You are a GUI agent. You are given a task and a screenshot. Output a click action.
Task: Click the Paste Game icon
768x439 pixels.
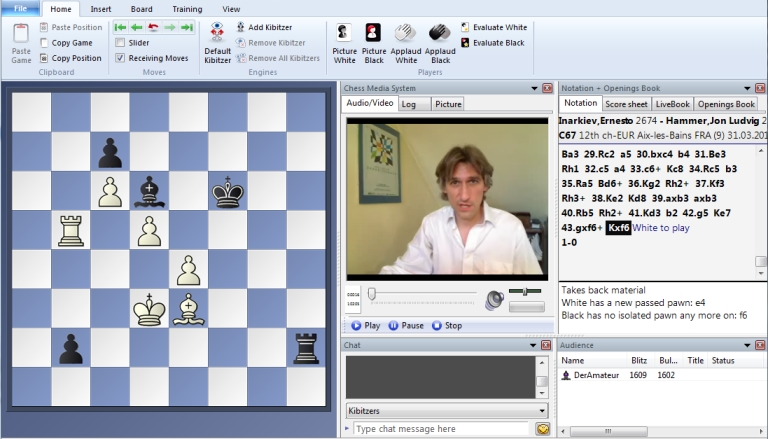click(21, 33)
